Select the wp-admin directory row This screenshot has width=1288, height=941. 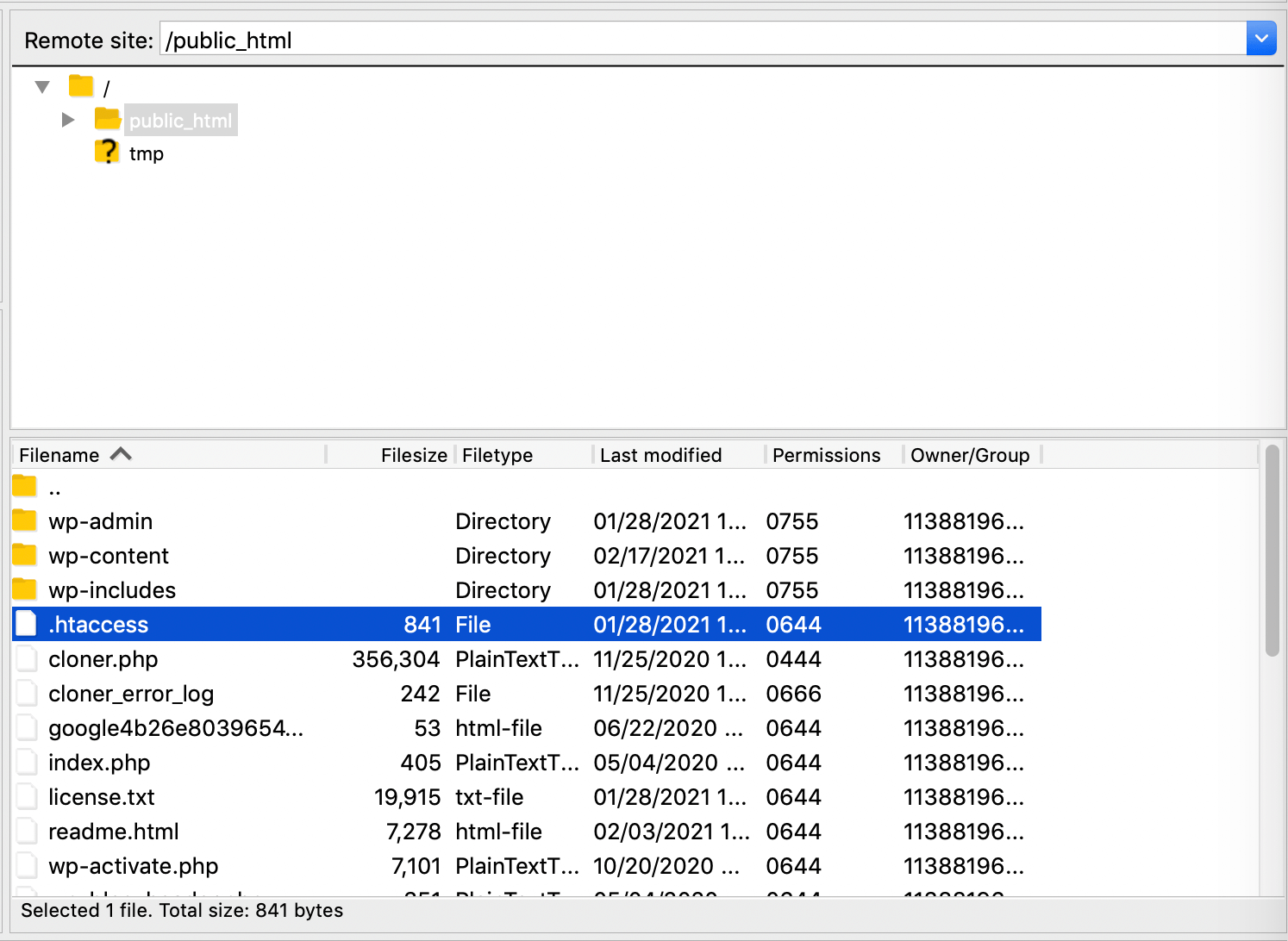[x=527, y=521]
